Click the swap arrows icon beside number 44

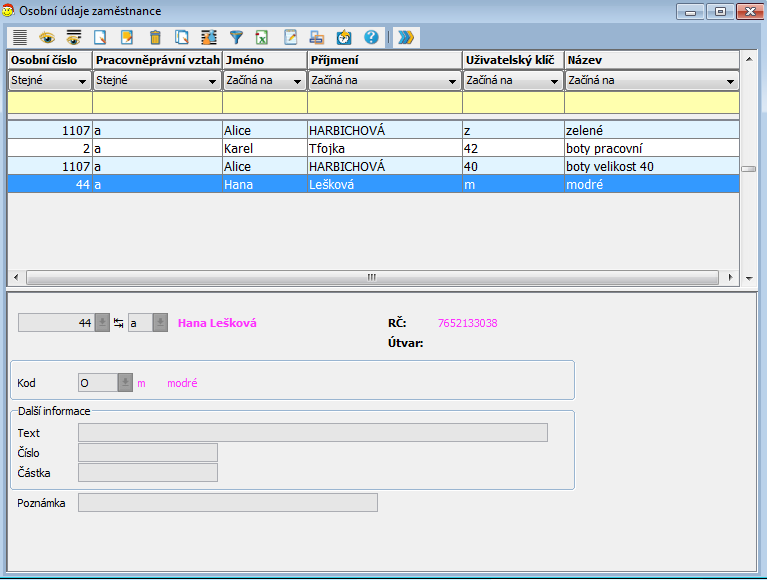[x=118, y=323]
